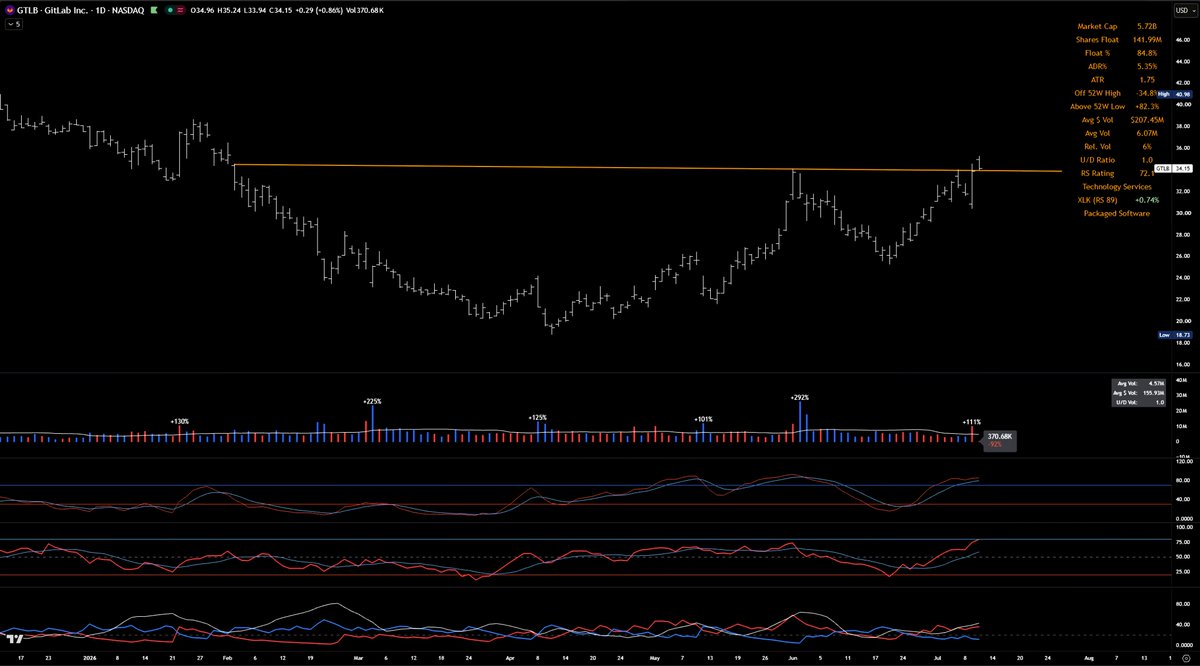The height and width of the screenshot is (666, 1200).
Task: Click the Low 18.73 price axis label
Action: tap(1174, 335)
